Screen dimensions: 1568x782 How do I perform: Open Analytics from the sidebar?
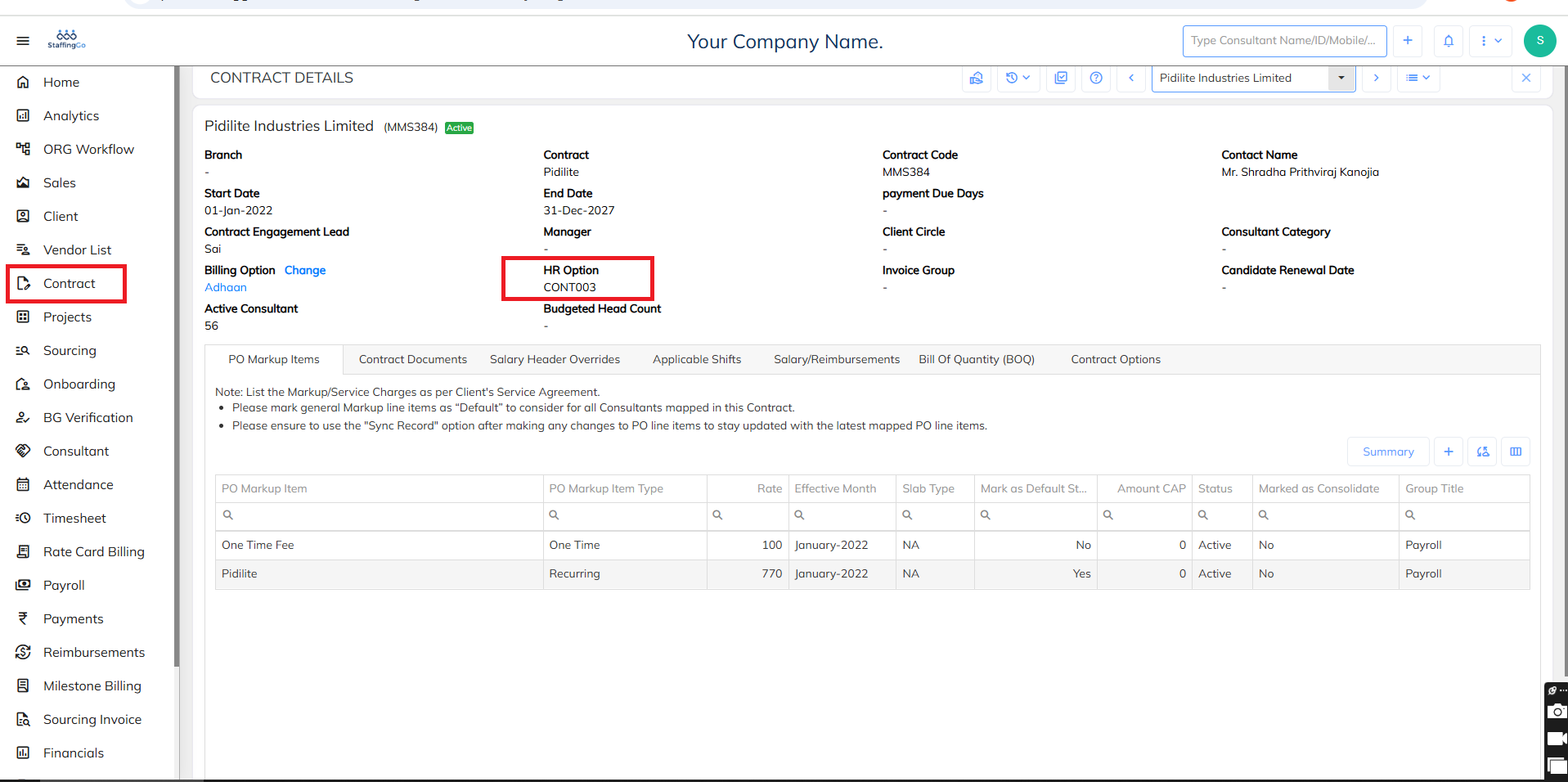(71, 115)
